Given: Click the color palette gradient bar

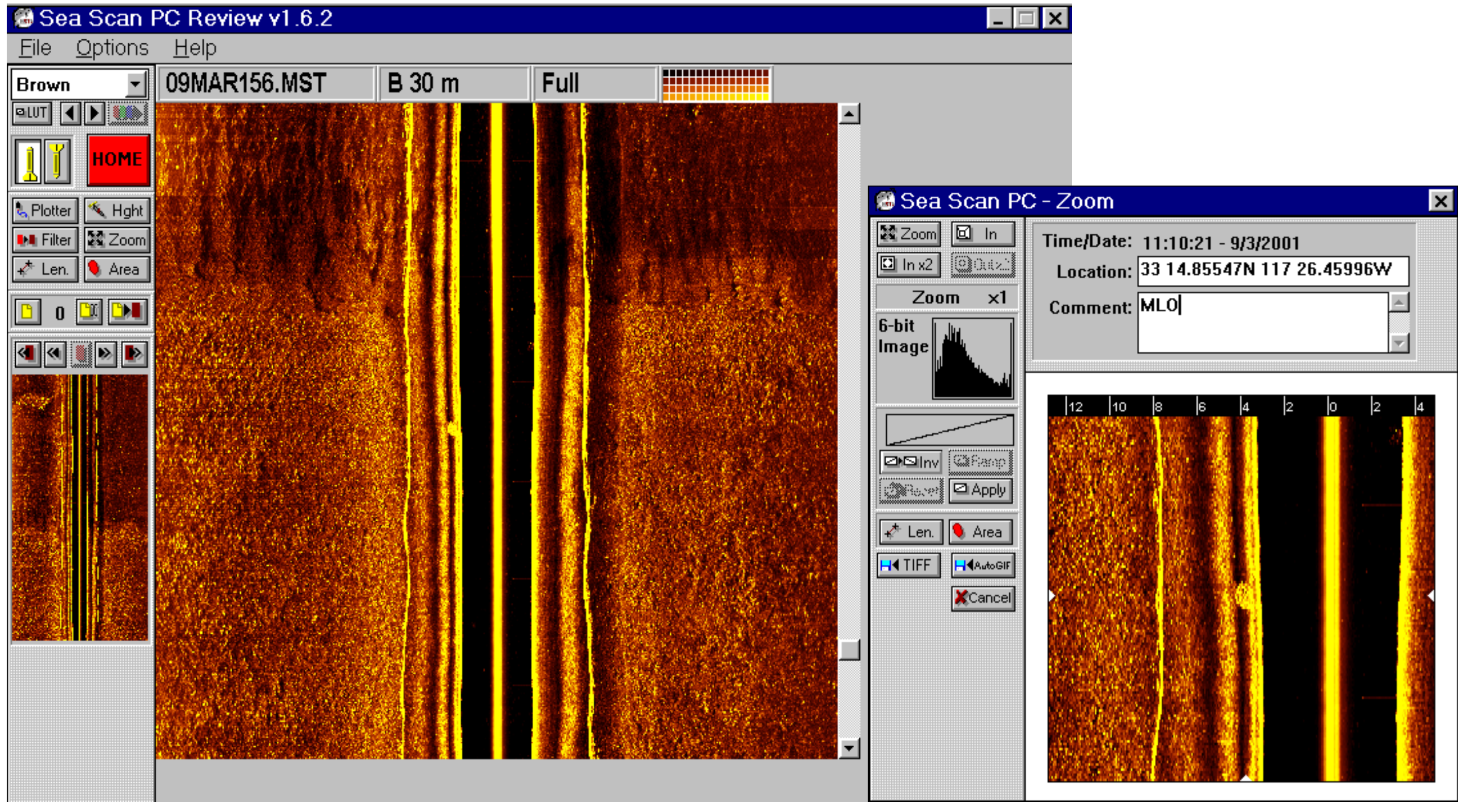Looking at the screenshot, I should pos(716,84).
